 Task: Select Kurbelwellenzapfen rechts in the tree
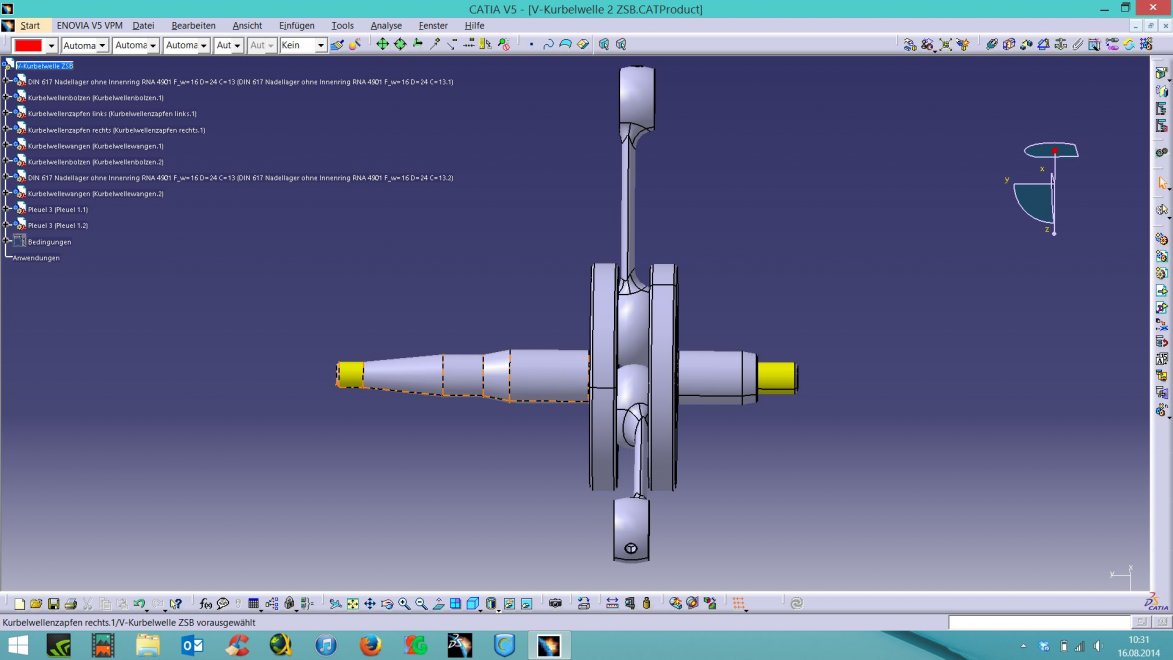[x=116, y=130]
